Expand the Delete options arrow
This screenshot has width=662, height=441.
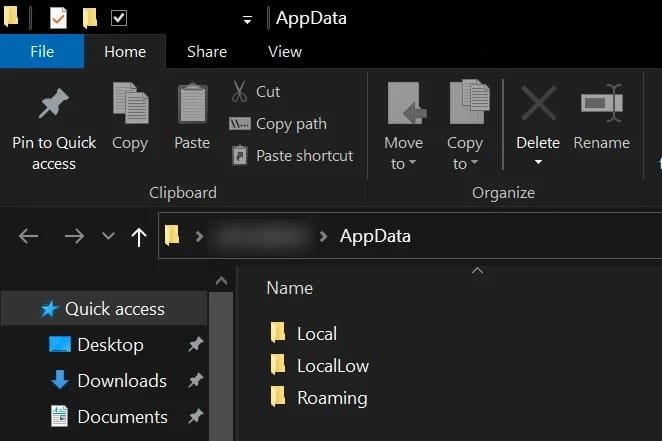coord(538,163)
